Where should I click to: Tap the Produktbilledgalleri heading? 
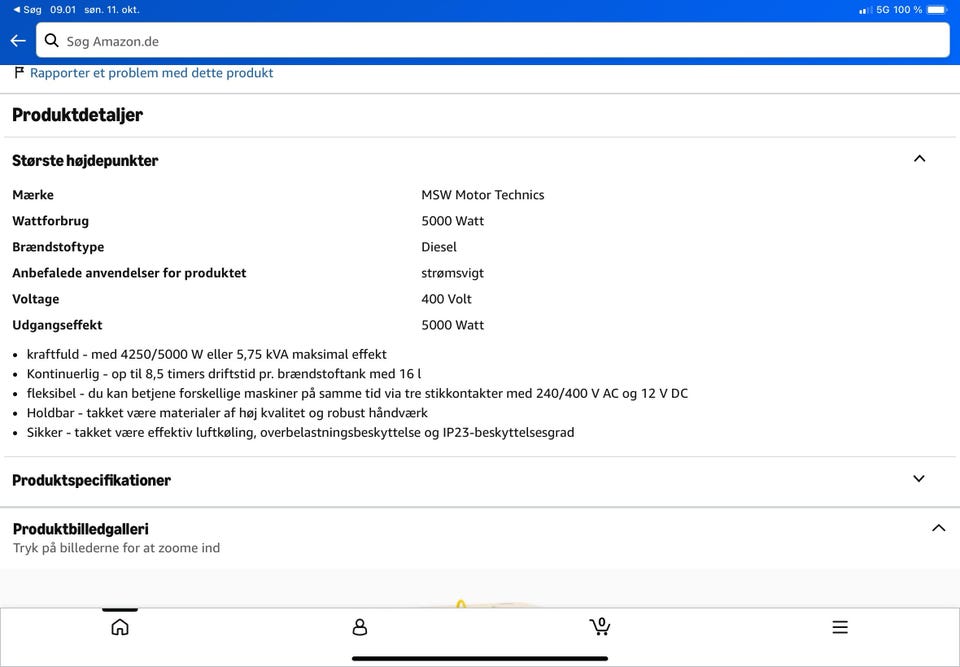click(x=80, y=529)
